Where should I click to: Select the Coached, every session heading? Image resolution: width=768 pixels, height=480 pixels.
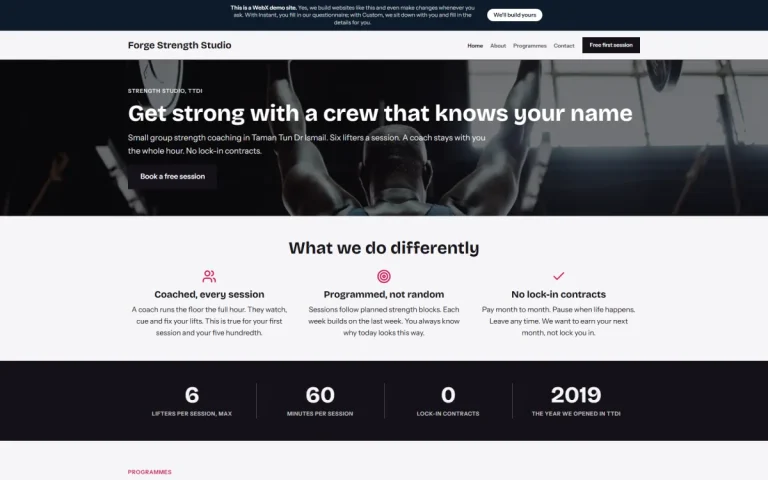[x=209, y=294]
